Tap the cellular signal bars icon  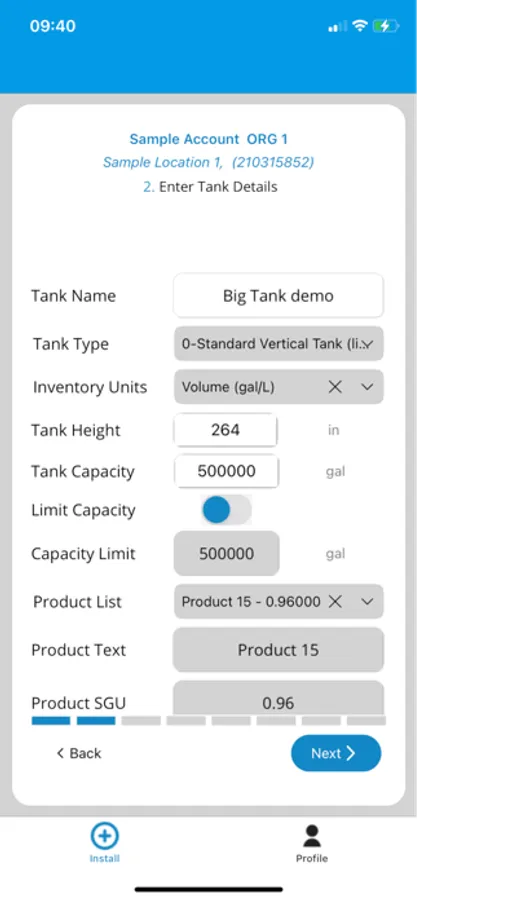[x=338, y=26]
